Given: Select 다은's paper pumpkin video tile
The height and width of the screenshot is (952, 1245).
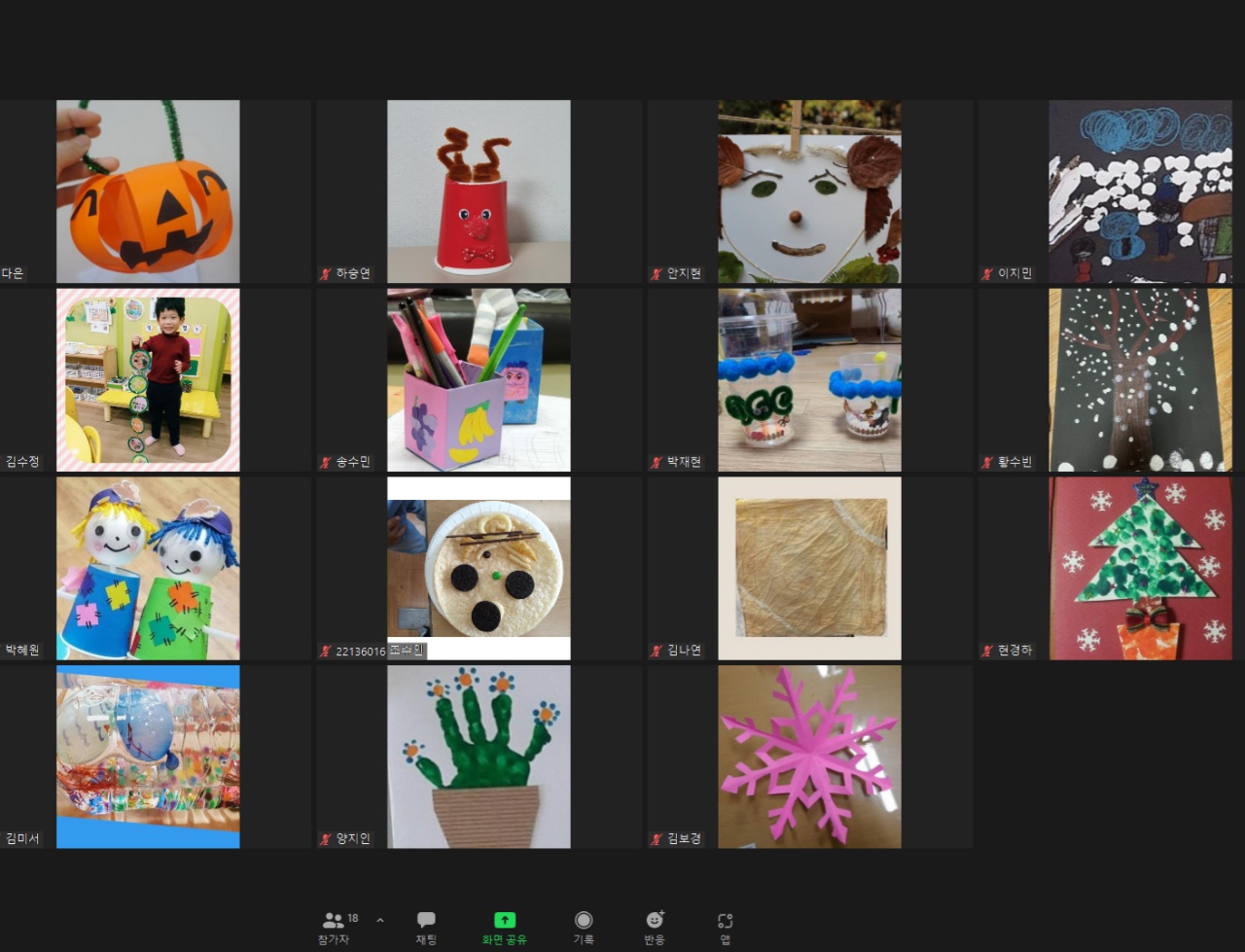Looking at the screenshot, I should point(148,192).
